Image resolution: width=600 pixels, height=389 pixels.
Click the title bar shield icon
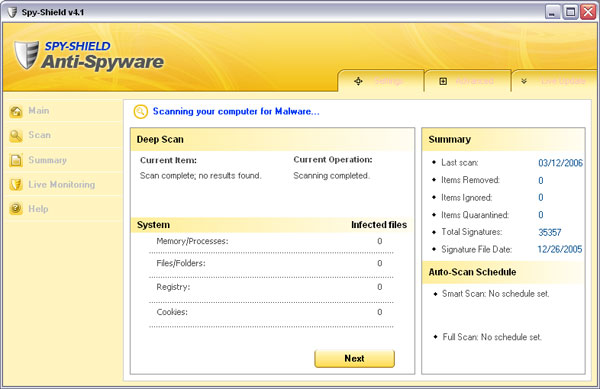pyautogui.click(x=12, y=12)
